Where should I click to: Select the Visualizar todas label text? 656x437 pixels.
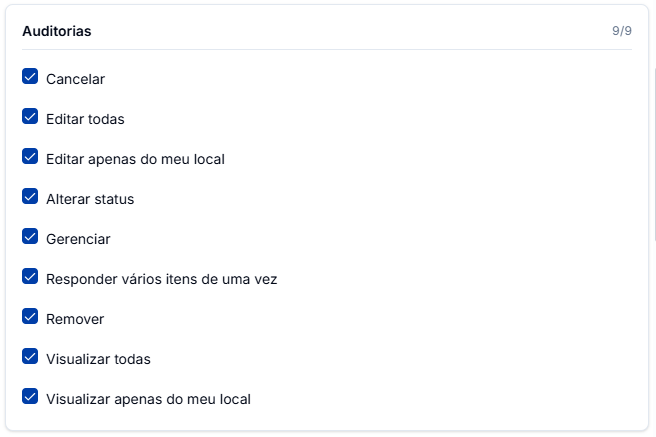coord(98,359)
